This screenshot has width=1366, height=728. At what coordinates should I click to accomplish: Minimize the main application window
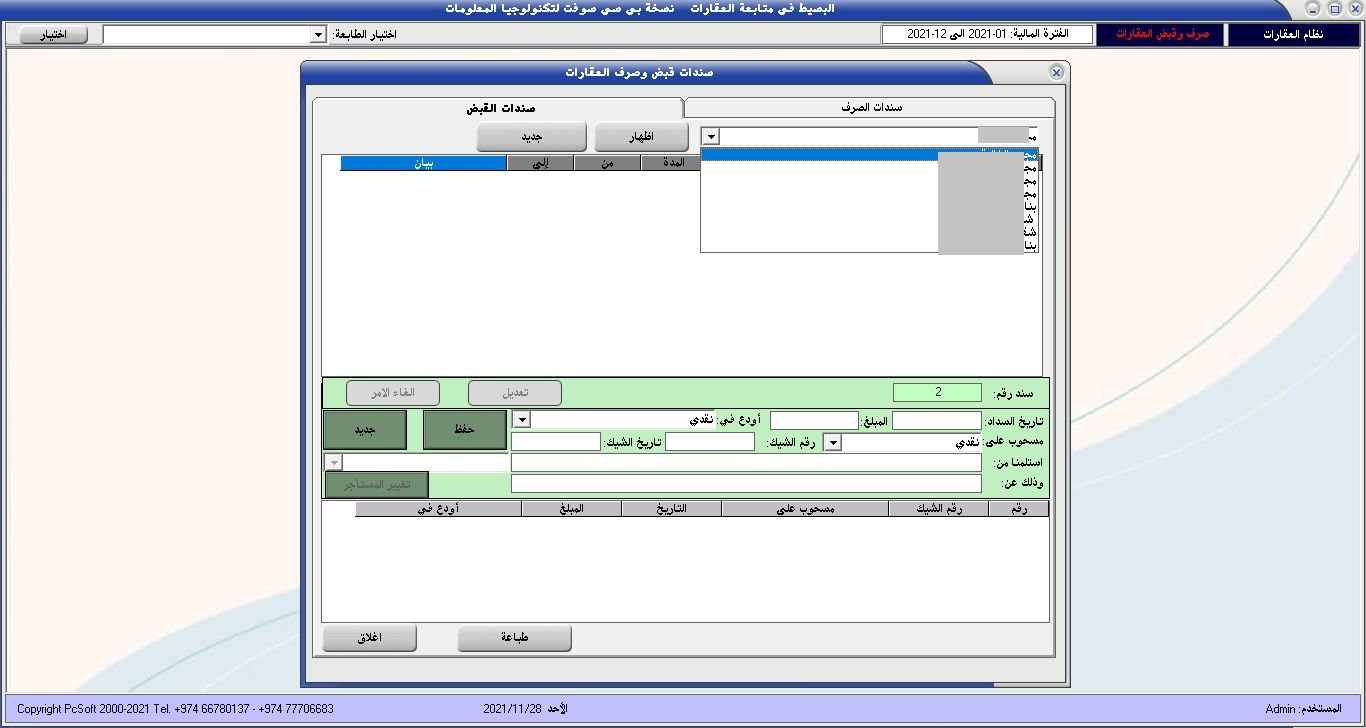[x=1313, y=8]
